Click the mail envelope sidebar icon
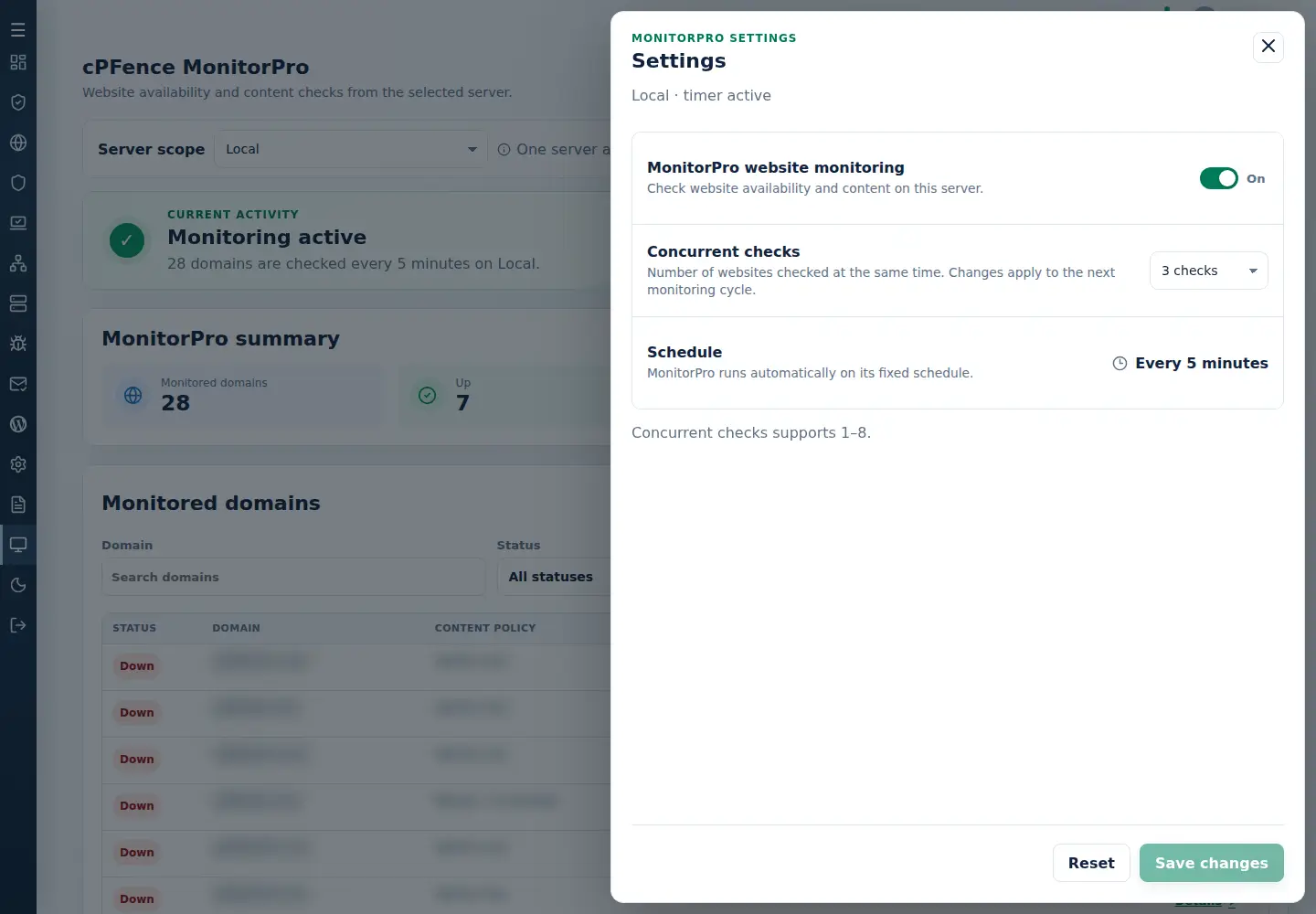Viewport: 1316px width, 914px height. pyautogui.click(x=18, y=384)
